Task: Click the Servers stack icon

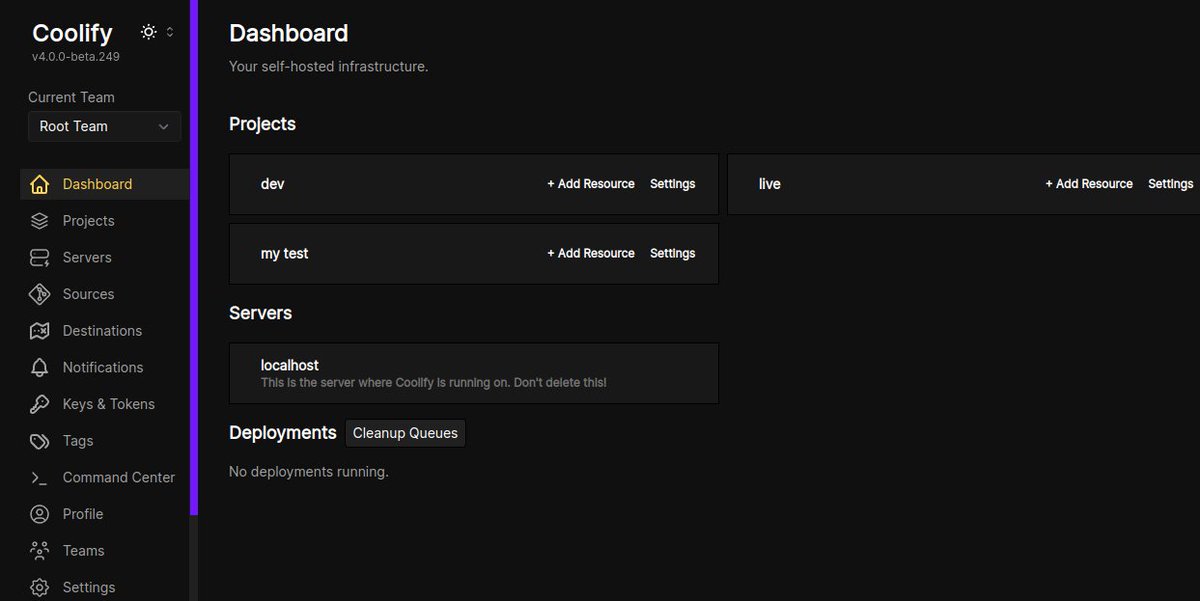Action: point(39,258)
